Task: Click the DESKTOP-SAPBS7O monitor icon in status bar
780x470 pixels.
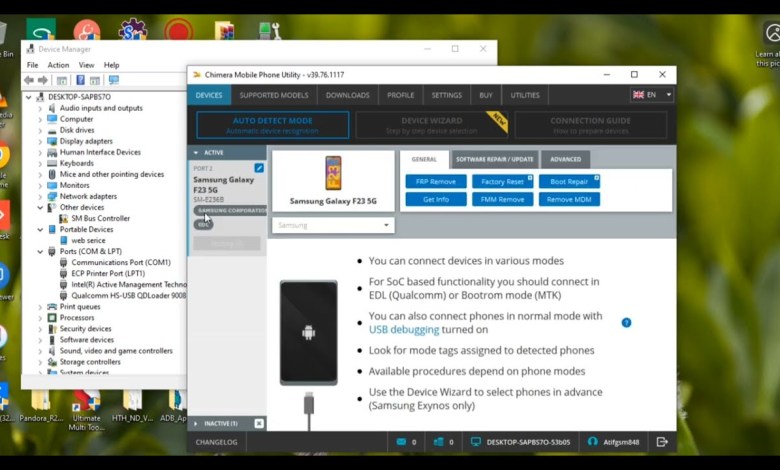Action: click(476, 441)
